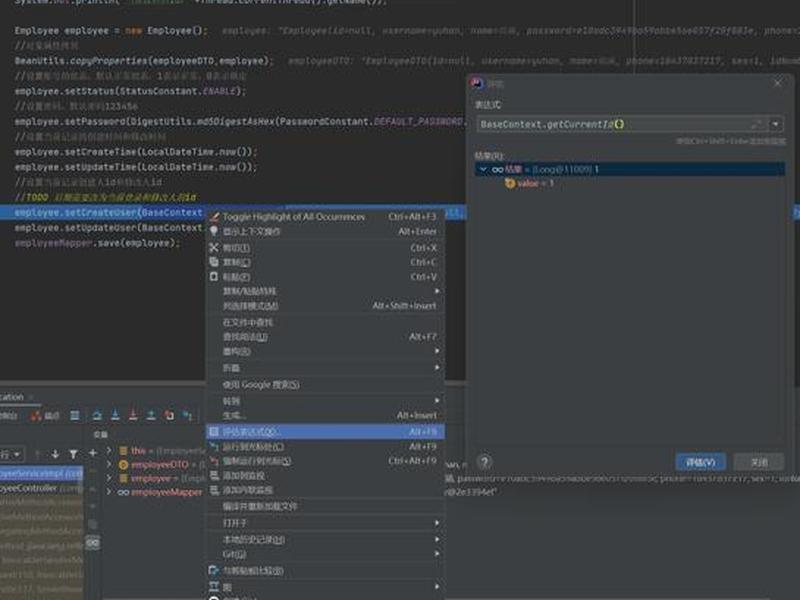Click code line employee.setUpdateTime(LocalDateTime.now())
This screenshot has width=800, height=600.
coord(136,167)
